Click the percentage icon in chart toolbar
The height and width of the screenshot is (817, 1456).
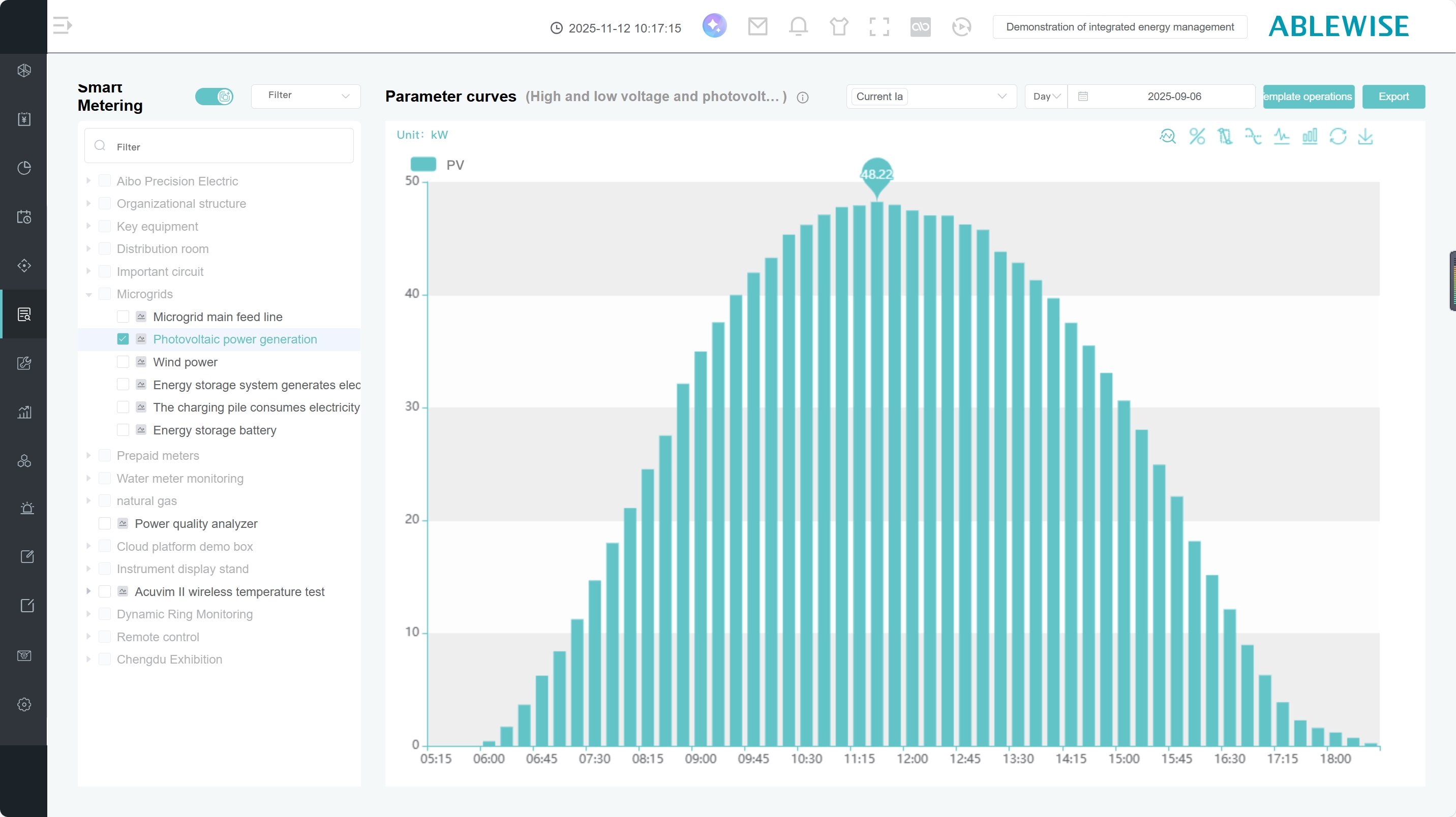point(1197,136)
